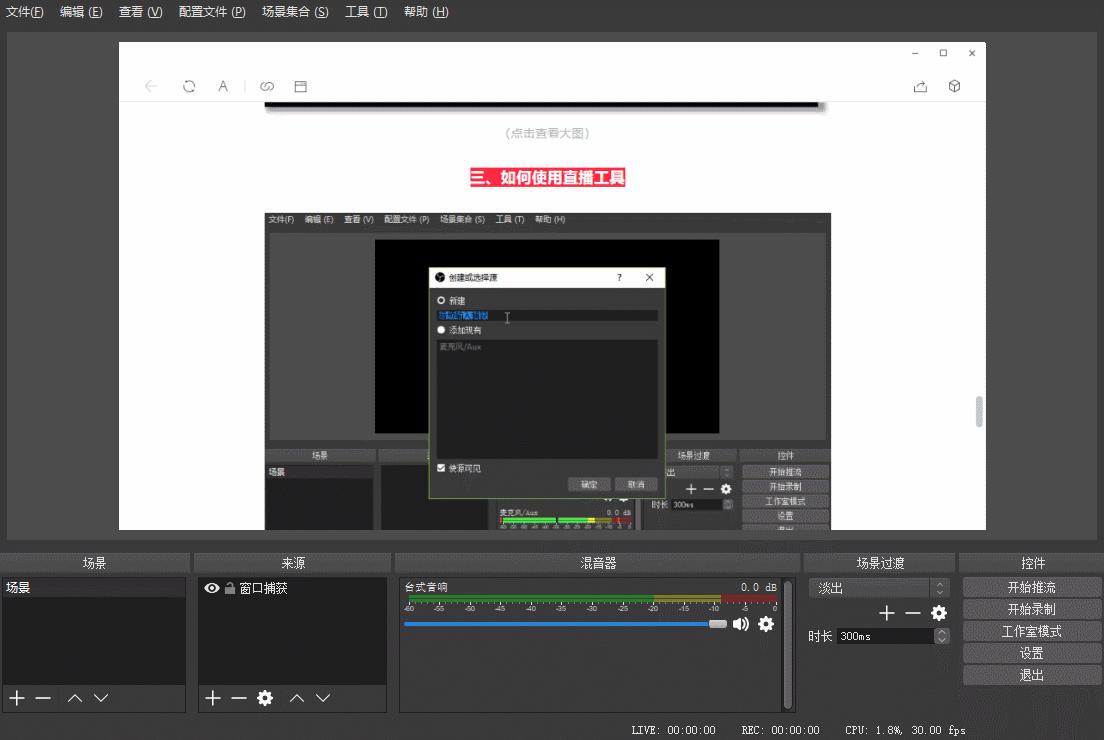Toggle 使源可见 checkbox in dialog image

441,468
